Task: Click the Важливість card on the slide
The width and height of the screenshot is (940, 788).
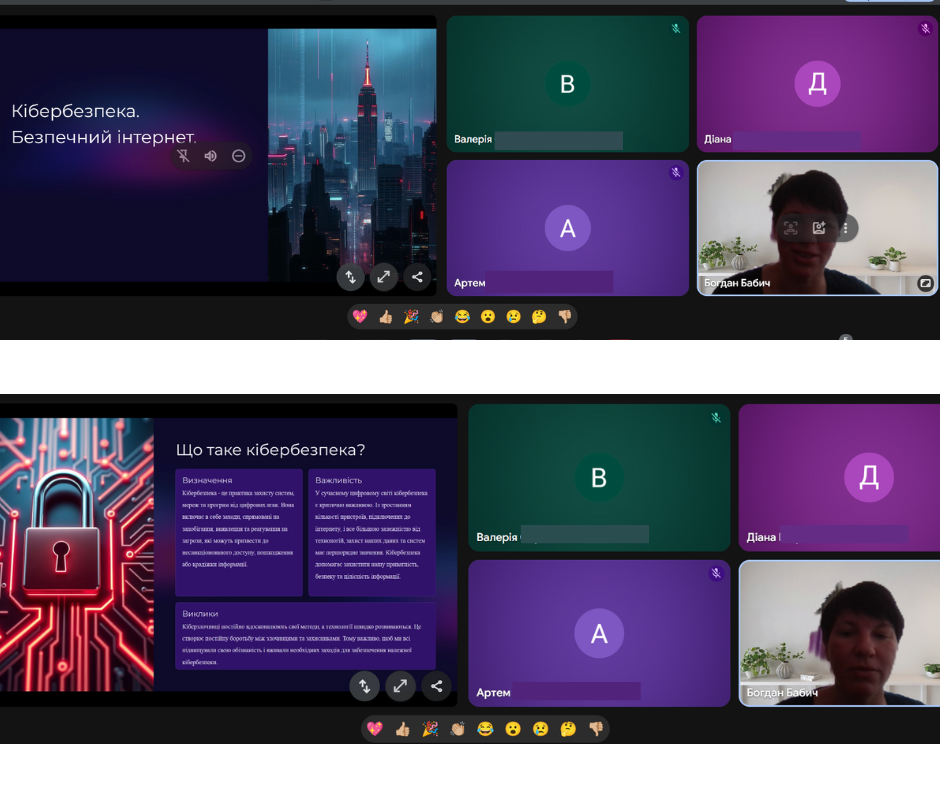Action: pyautogui.click(x=371, y=532)
